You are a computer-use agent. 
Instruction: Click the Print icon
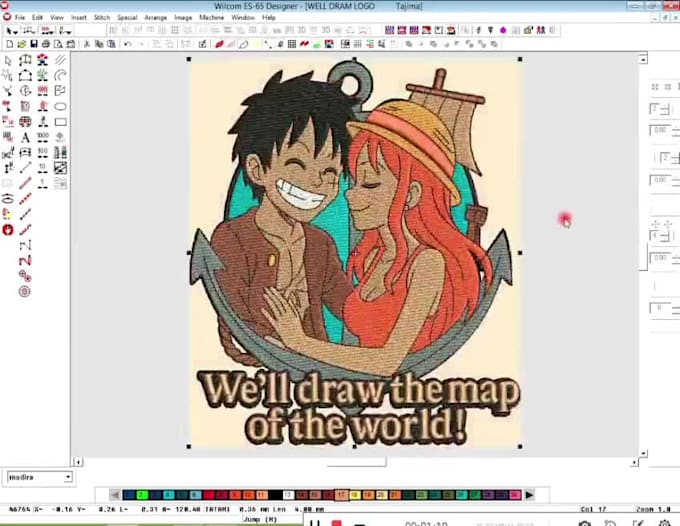[x=46, y=44]
